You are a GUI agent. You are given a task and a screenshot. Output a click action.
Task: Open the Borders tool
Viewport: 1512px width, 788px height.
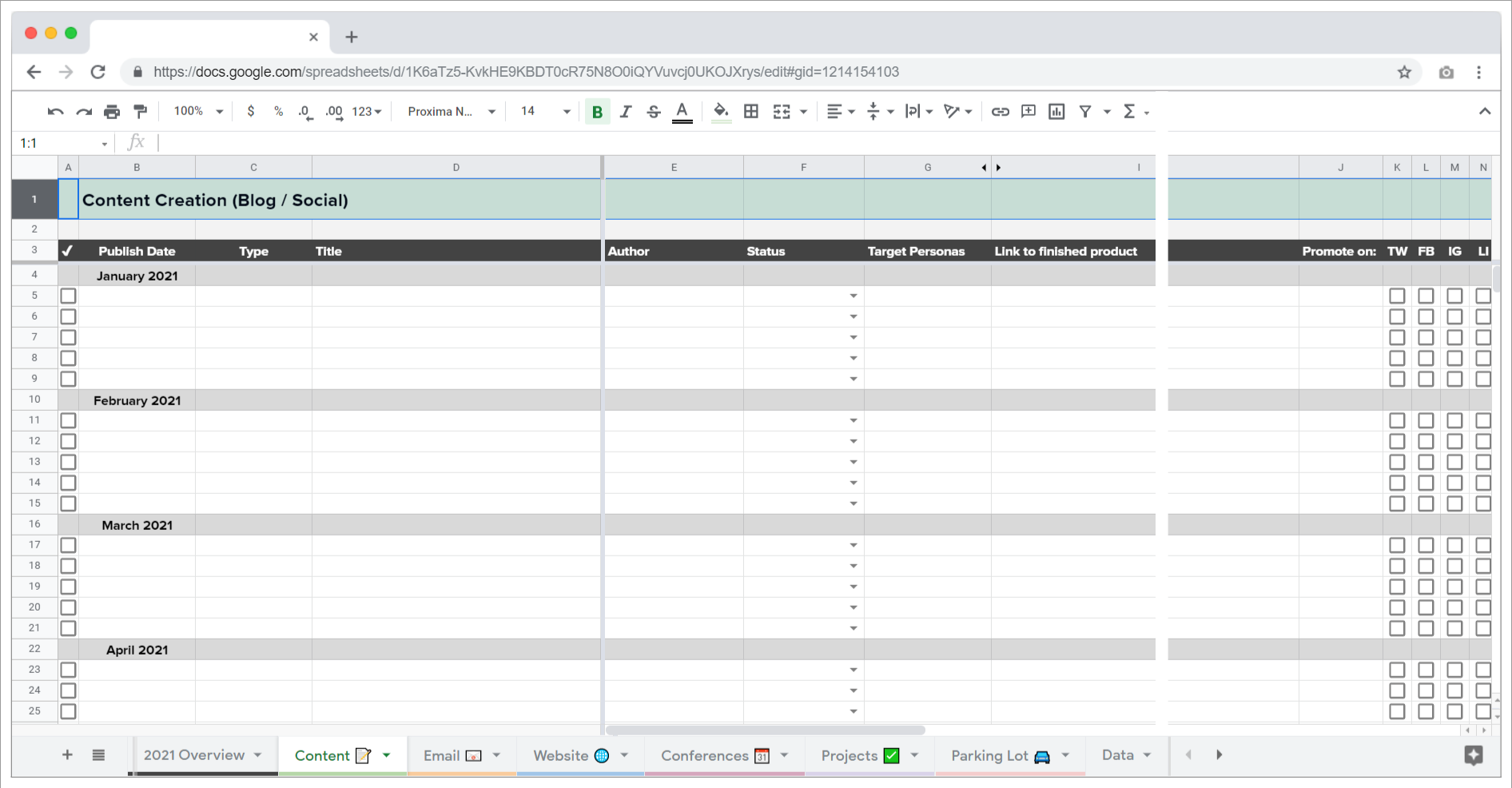[751, 112]
